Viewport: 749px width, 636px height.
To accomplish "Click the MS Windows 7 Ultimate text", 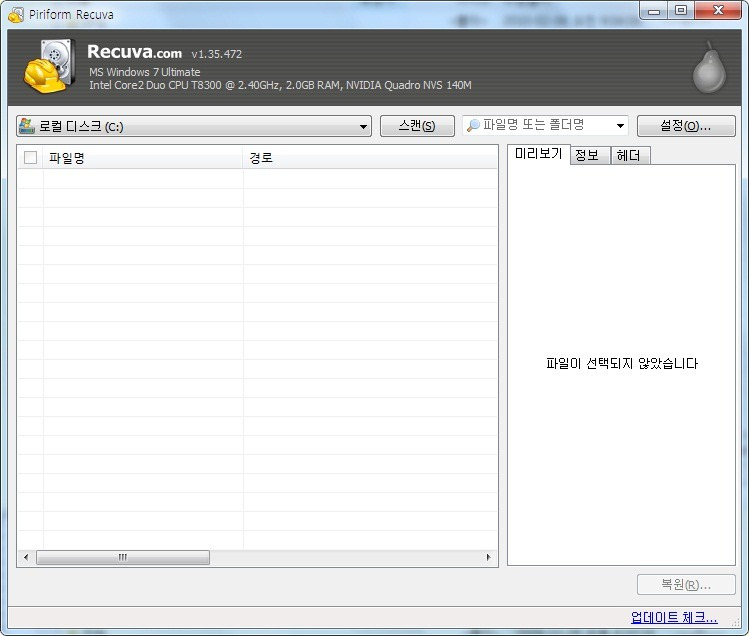I will point(144,72).
